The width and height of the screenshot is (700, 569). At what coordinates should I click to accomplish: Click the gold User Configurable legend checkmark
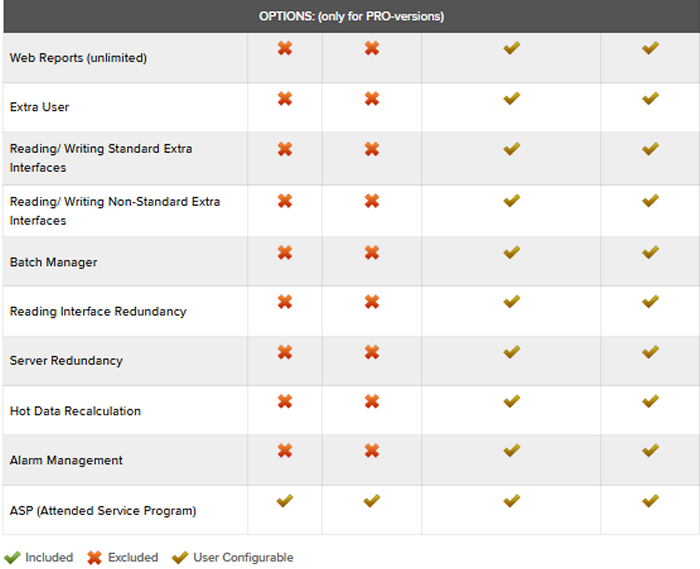pos(178,557)
